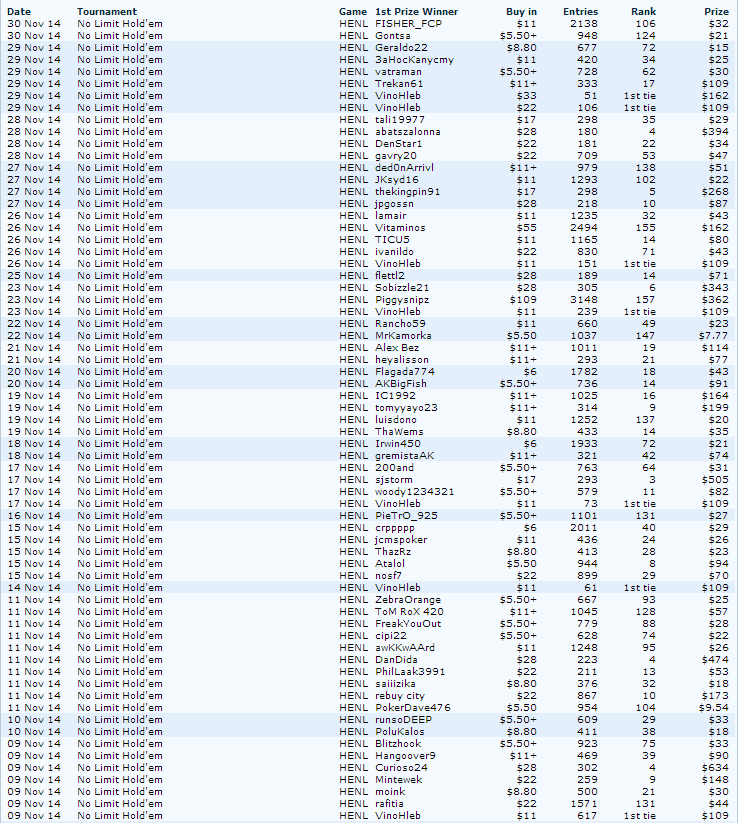Select winner name Vitaminos
747x823 pixels.
coord(400,228)
